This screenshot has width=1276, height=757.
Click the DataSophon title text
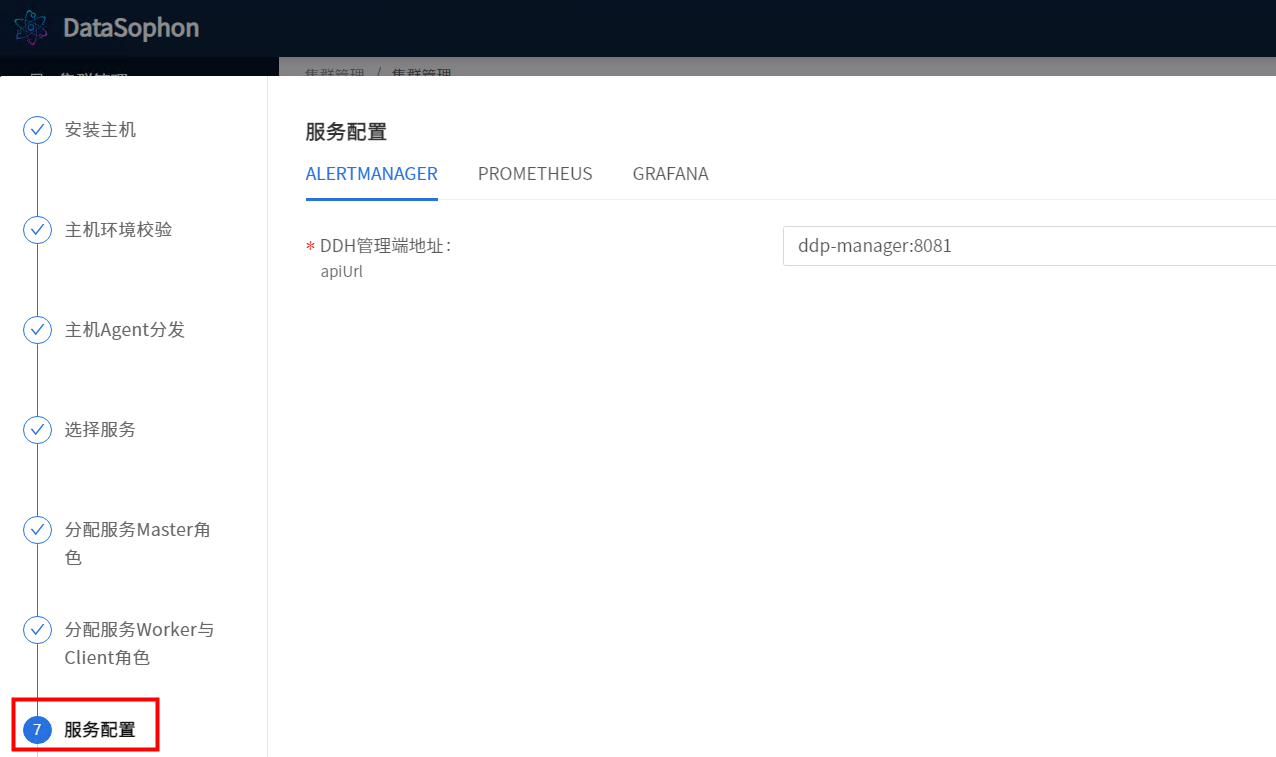tap(131, 28)
